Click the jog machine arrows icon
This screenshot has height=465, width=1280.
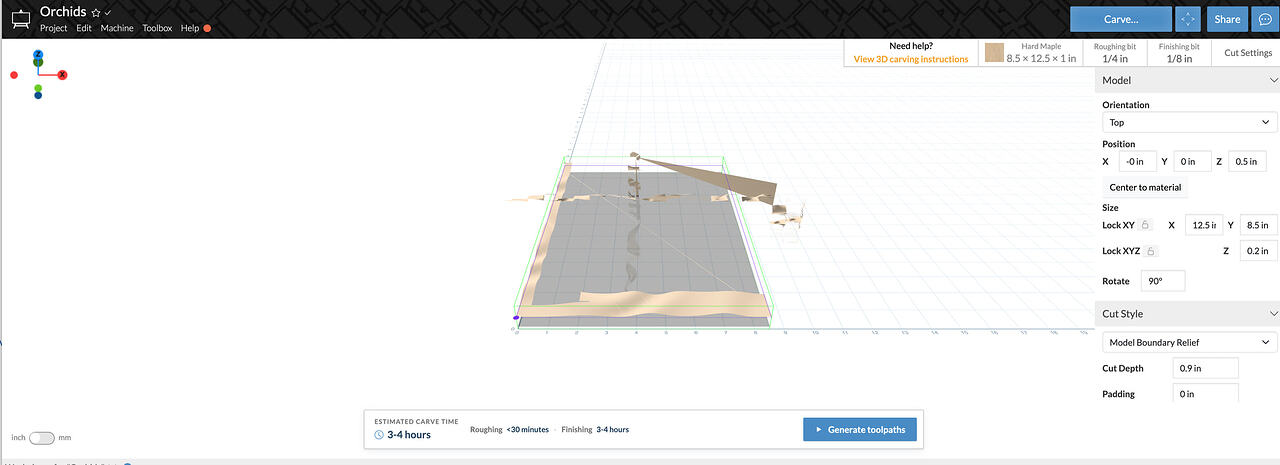pos(1187,19)
